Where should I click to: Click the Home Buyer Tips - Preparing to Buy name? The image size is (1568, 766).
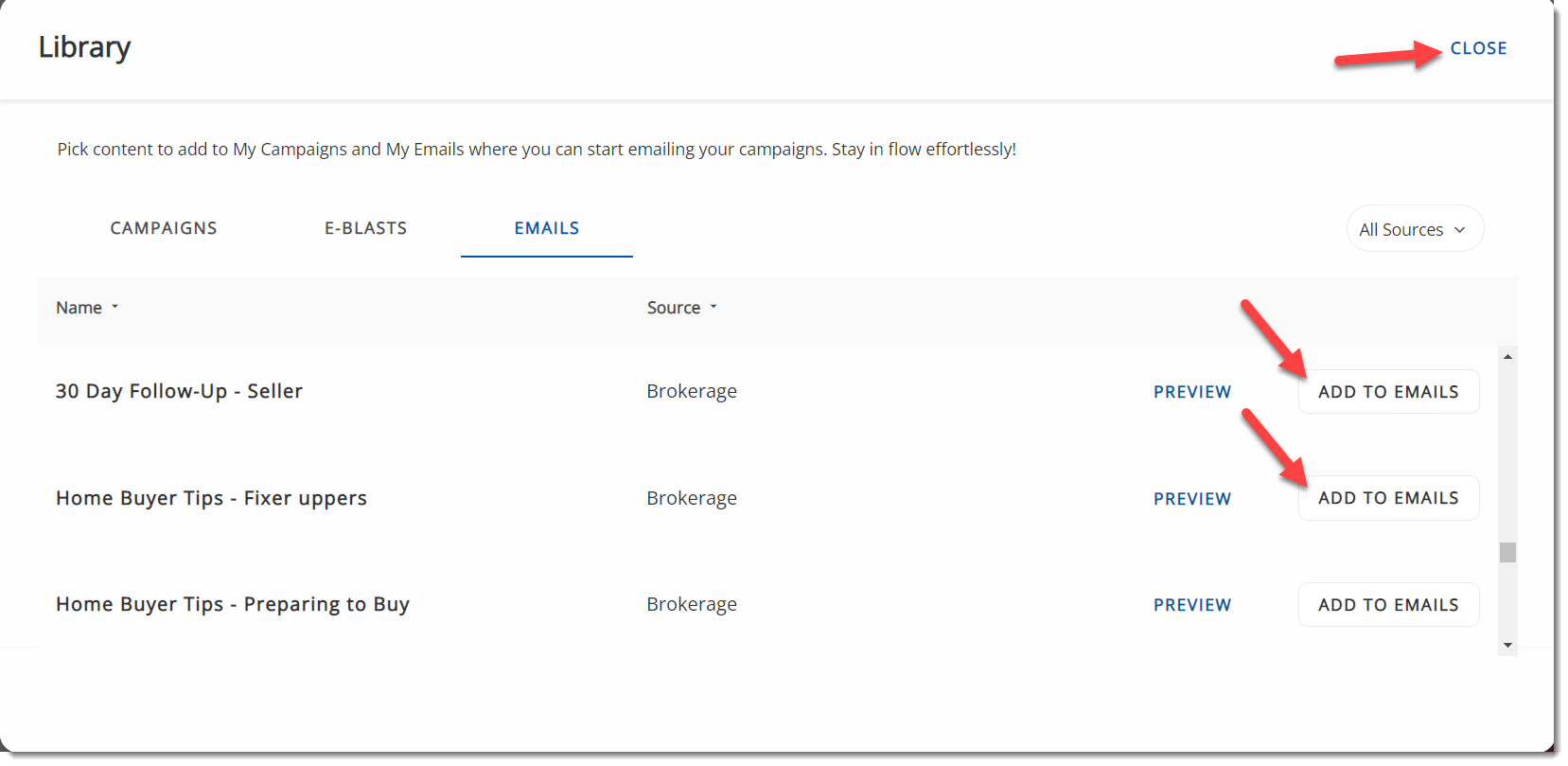(233, 604)
